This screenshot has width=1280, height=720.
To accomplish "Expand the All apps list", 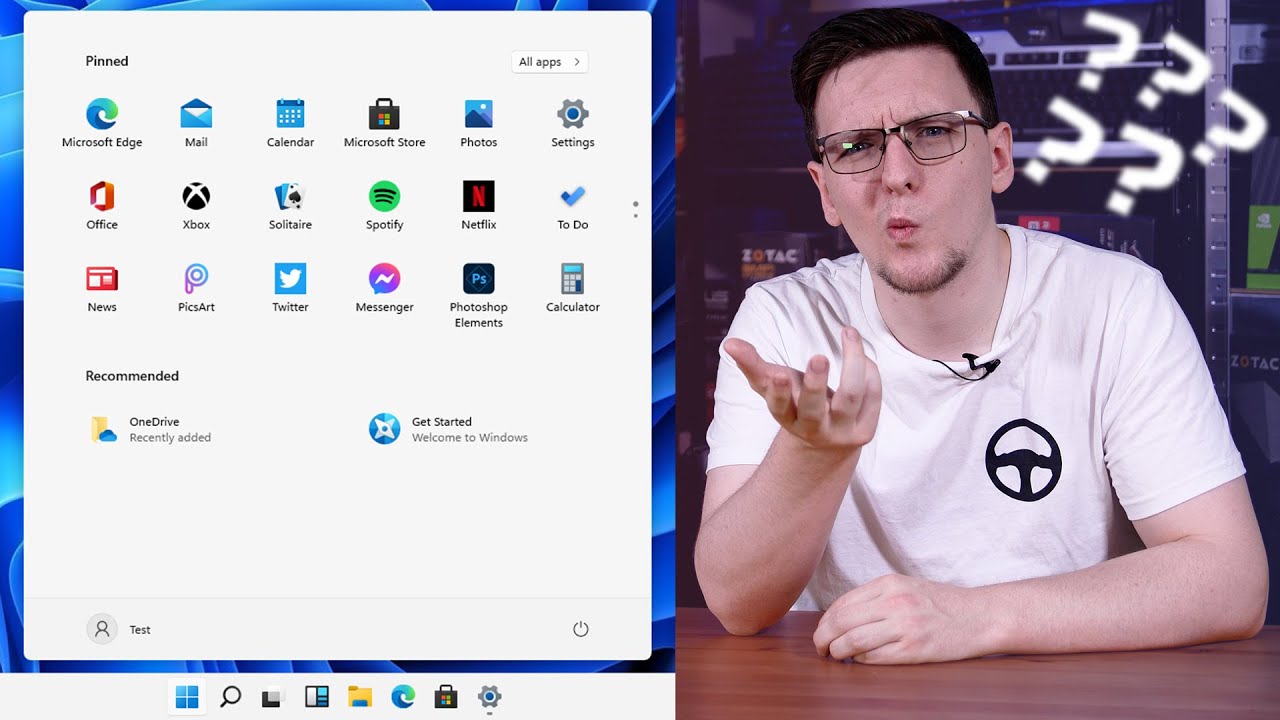I will 549,62.
